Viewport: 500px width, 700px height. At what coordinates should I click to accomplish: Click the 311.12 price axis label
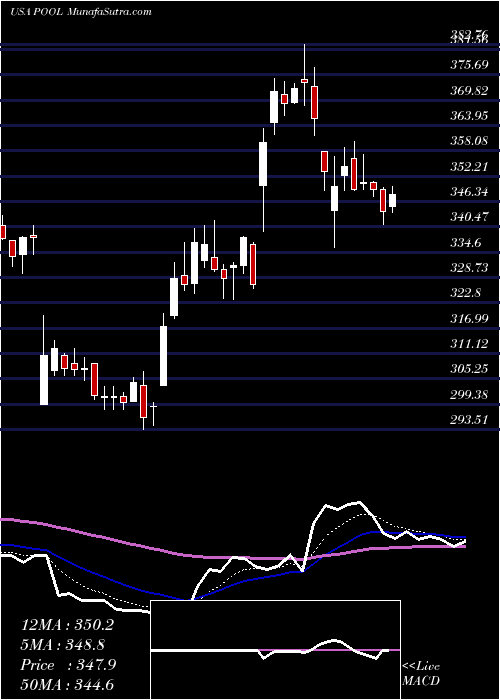[469, 344]
